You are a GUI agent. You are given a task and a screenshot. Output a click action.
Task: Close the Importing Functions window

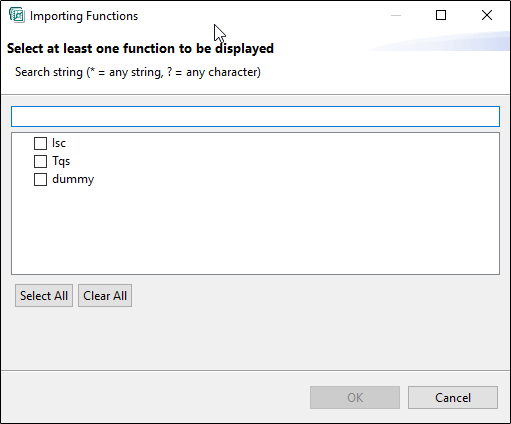pyautogui.click(x=487, y=15)
